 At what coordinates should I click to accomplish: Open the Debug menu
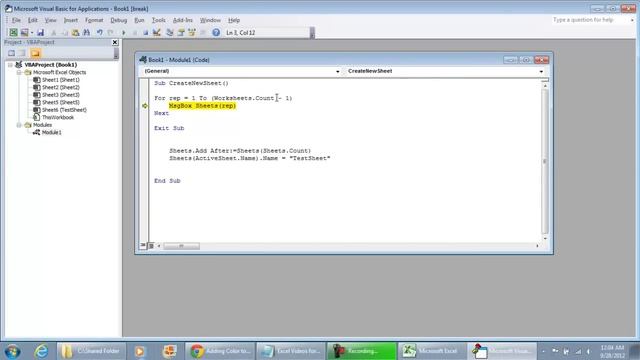click(x=118, y=20)
